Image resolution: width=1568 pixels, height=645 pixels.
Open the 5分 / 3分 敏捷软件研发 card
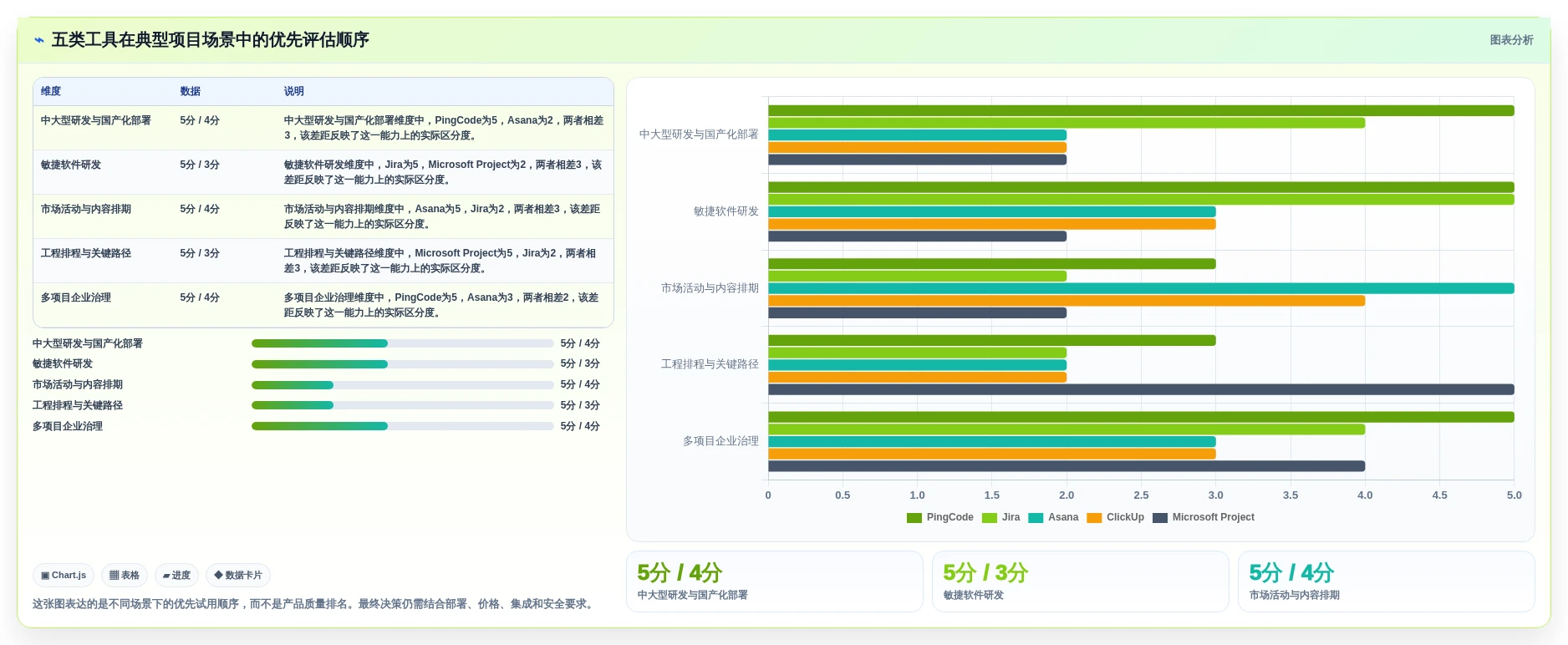1081,582
